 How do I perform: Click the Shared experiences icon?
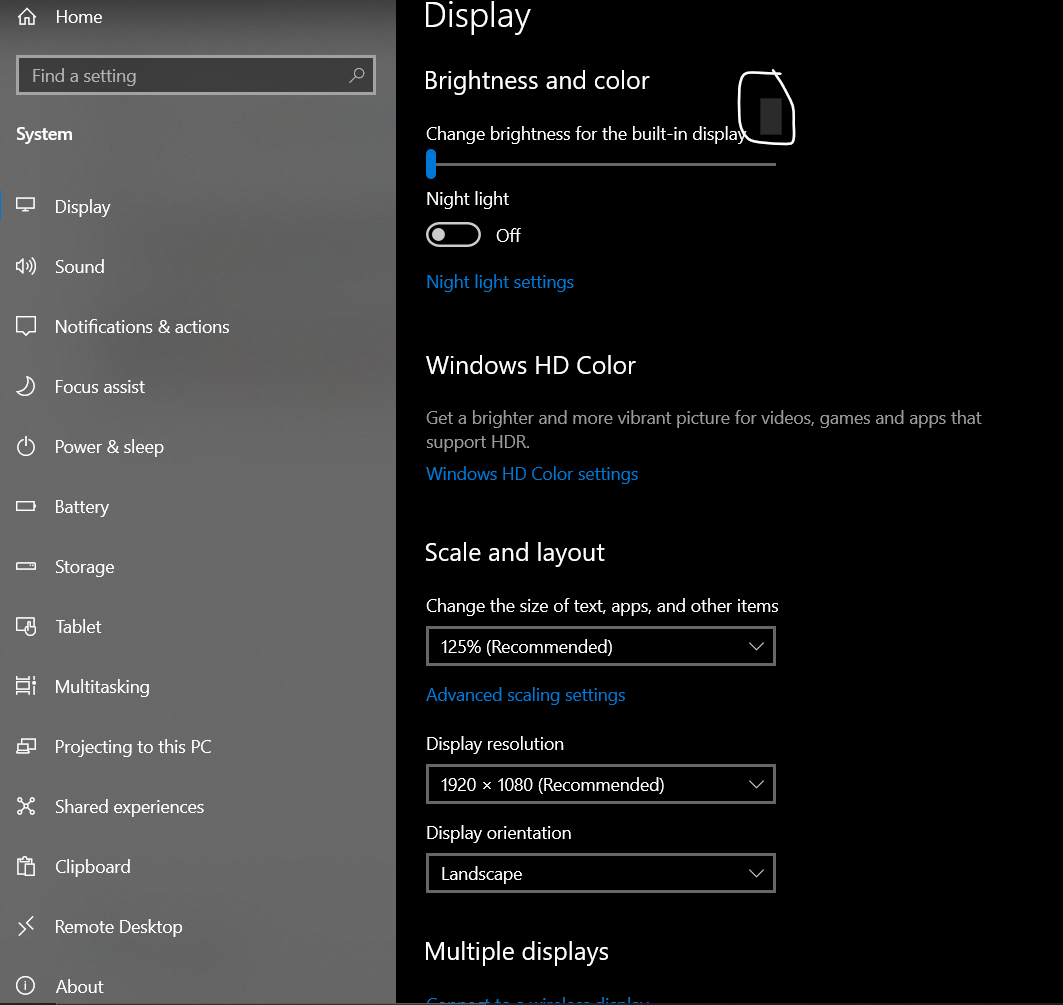(x=26, y=806)
